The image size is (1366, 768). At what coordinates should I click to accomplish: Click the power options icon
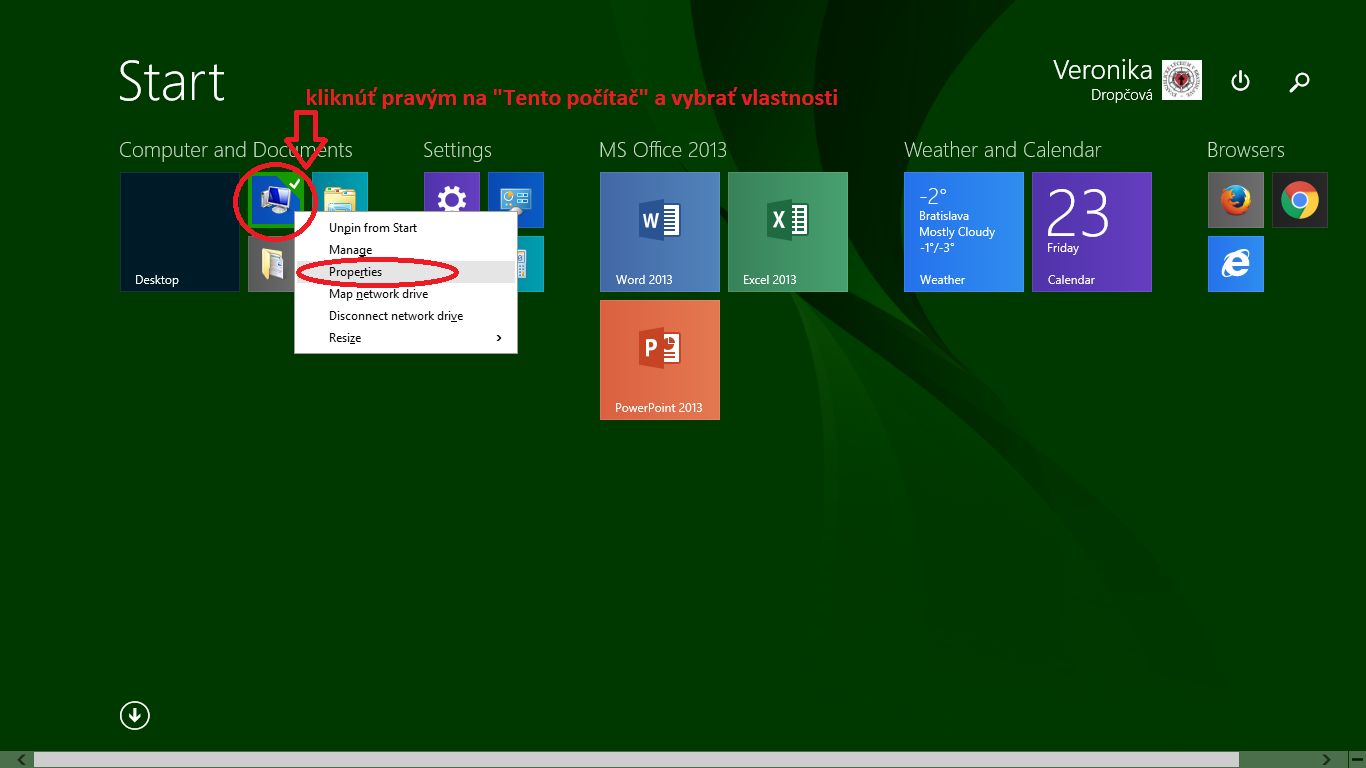(x=1240, y=82)
